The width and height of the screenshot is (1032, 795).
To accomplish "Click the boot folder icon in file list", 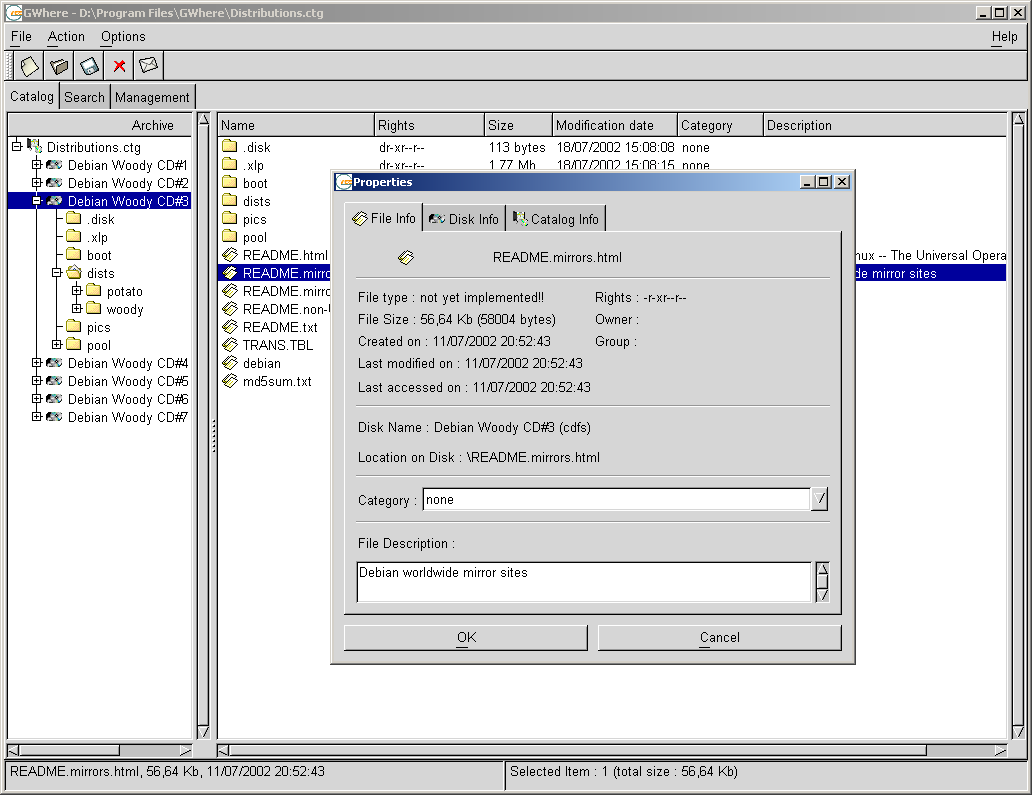I will (x=230, y=182).
